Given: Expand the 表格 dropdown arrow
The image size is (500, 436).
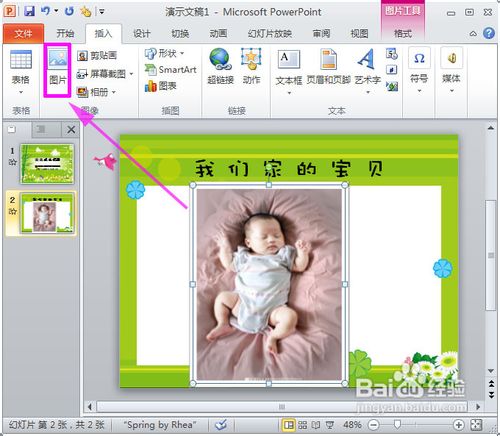Looking at the screenshot, I should (x=21, y=92).
